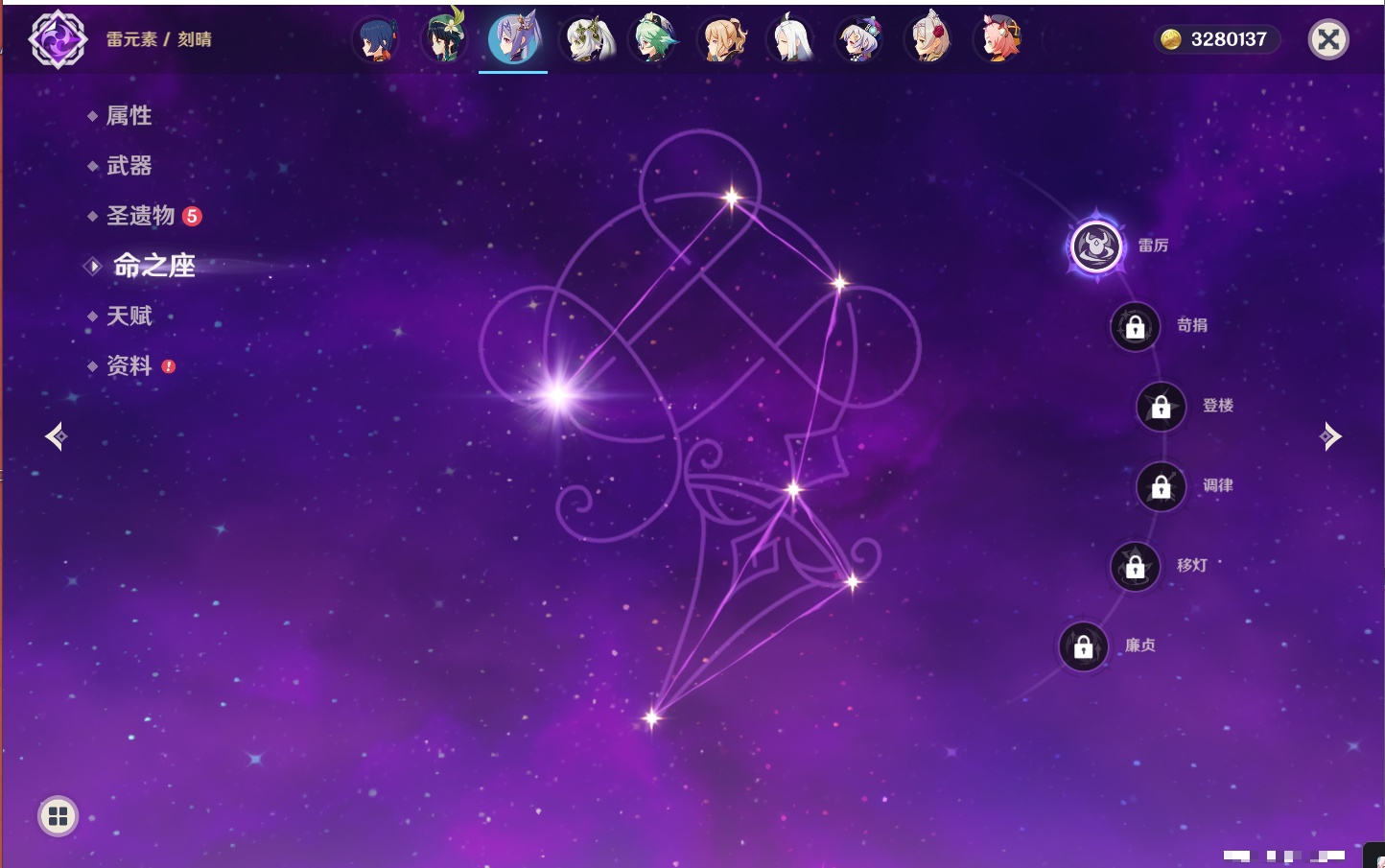Click the lowest star of the constellation
This screenshot has height=868, width=1385.
652,717
